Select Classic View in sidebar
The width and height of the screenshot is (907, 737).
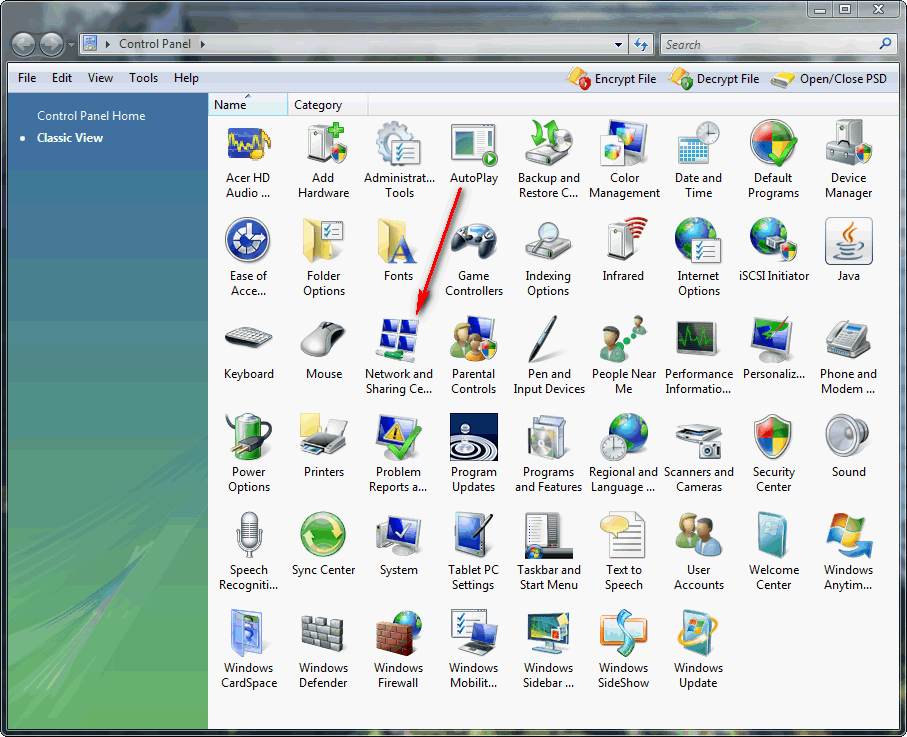pyautogui.click(x=70, y=138)
